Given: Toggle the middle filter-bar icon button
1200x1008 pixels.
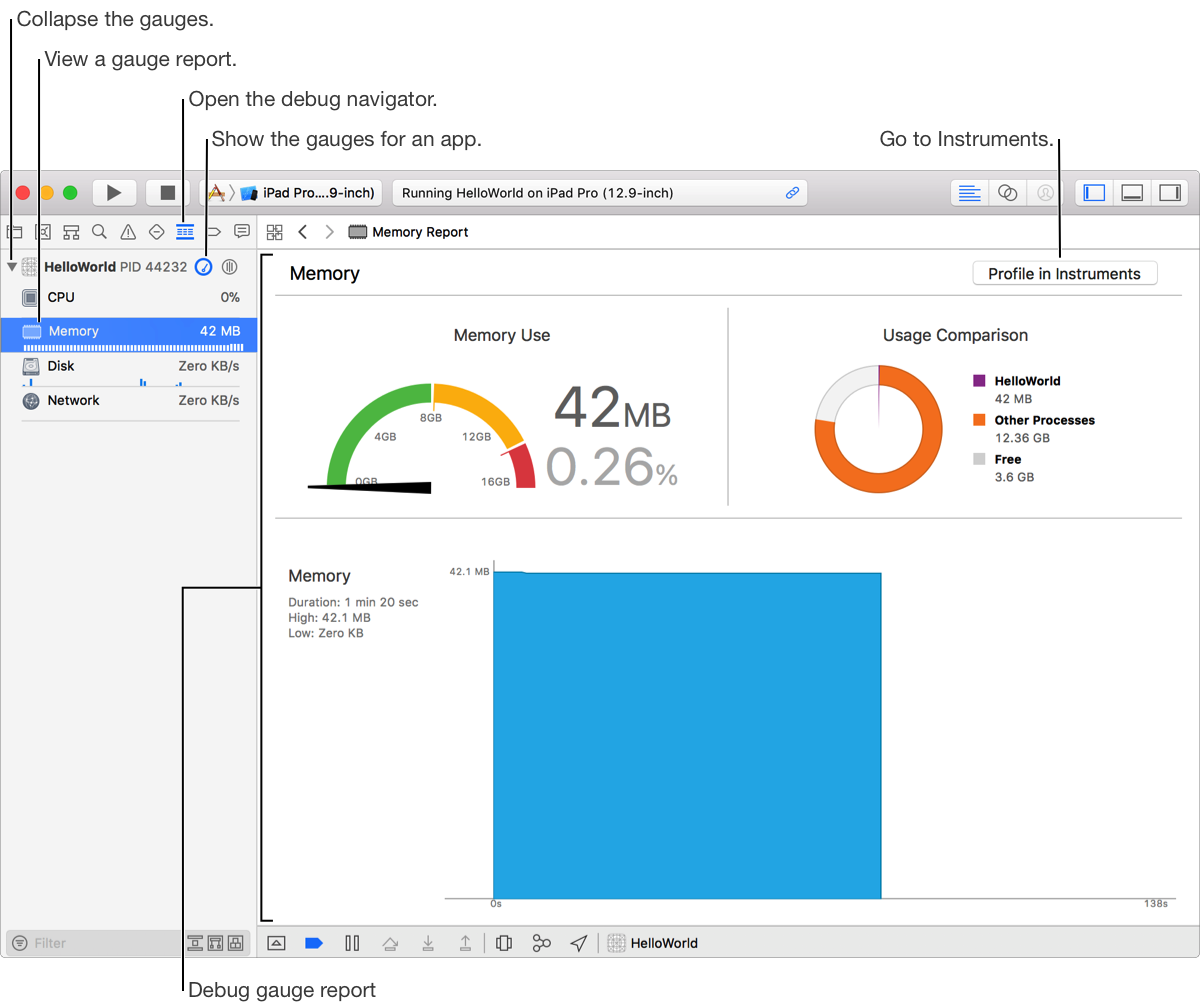Looking at the screenshot, I should pyautogui.click(x=216, y=943).
